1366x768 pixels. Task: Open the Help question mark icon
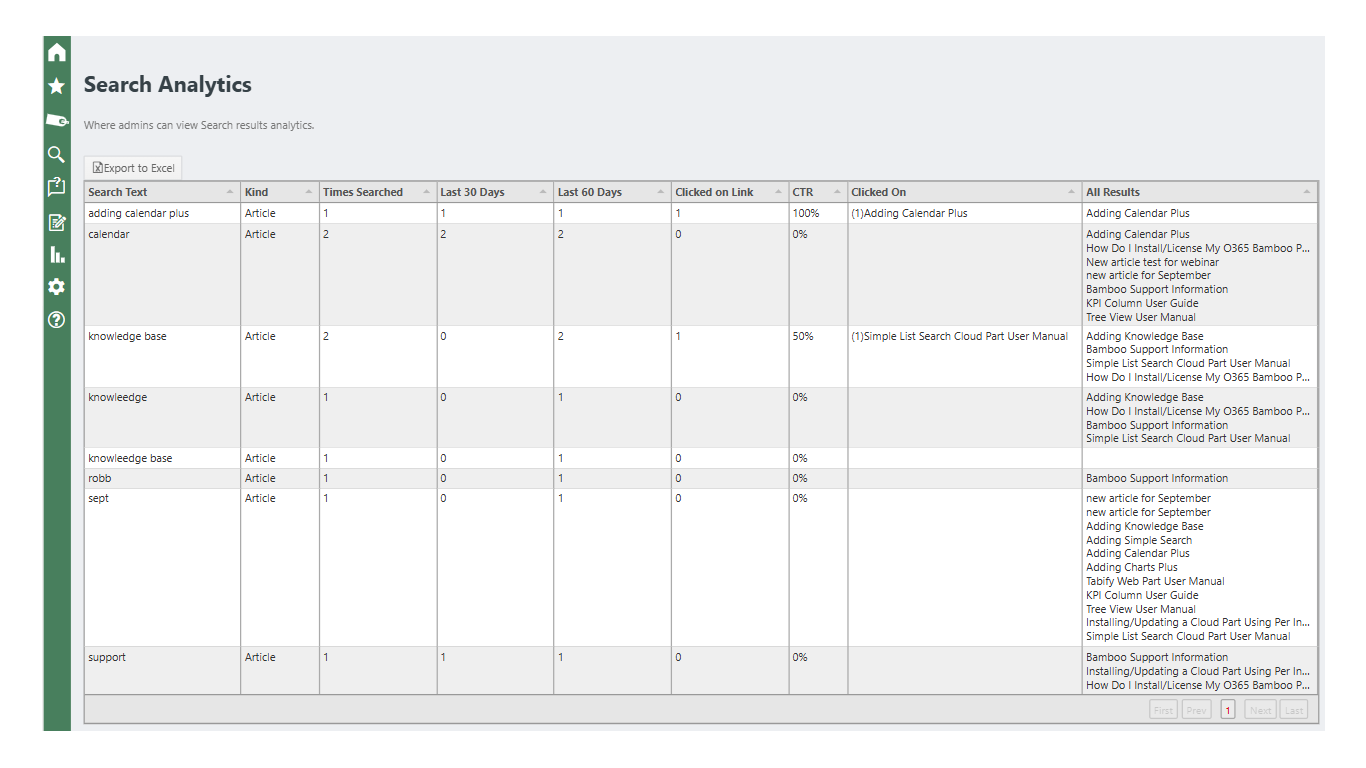pos(56,320)
